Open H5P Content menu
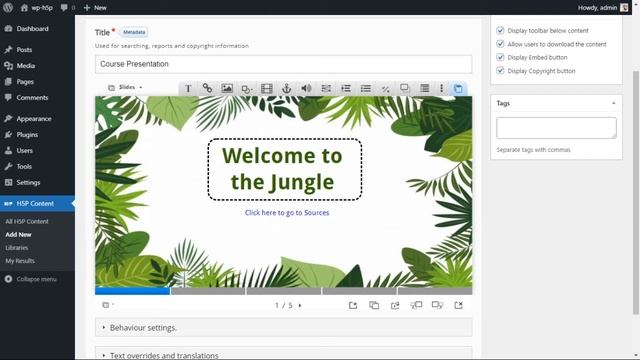This screenshot has height=360, width=640. [x=37, y=203]
